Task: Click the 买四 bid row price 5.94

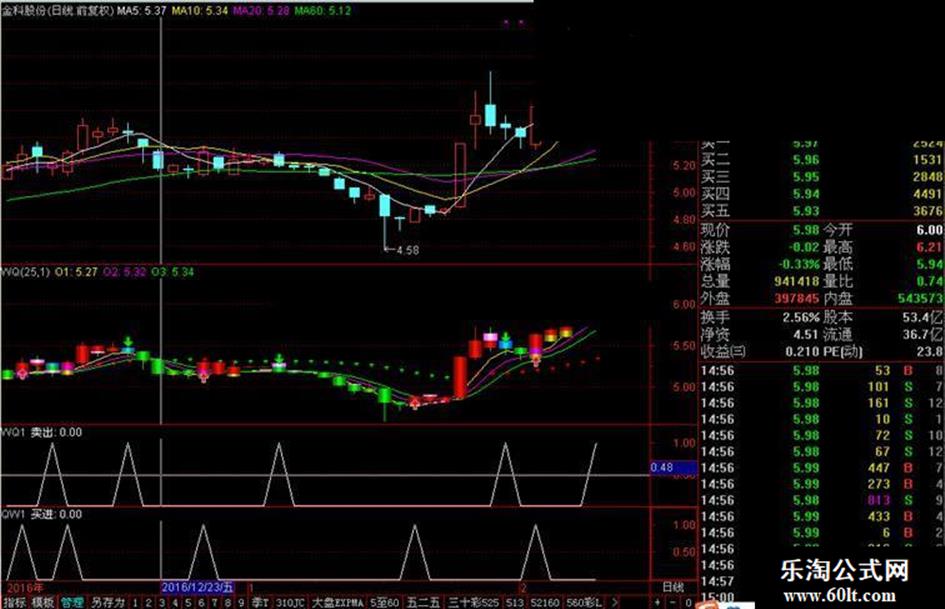Action: pyautogui.click(x=806, y=194)
